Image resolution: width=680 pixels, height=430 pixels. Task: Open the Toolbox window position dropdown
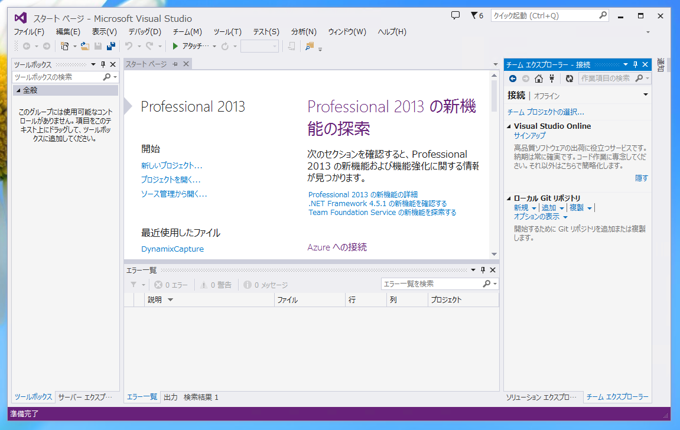[x=93, y=64]
